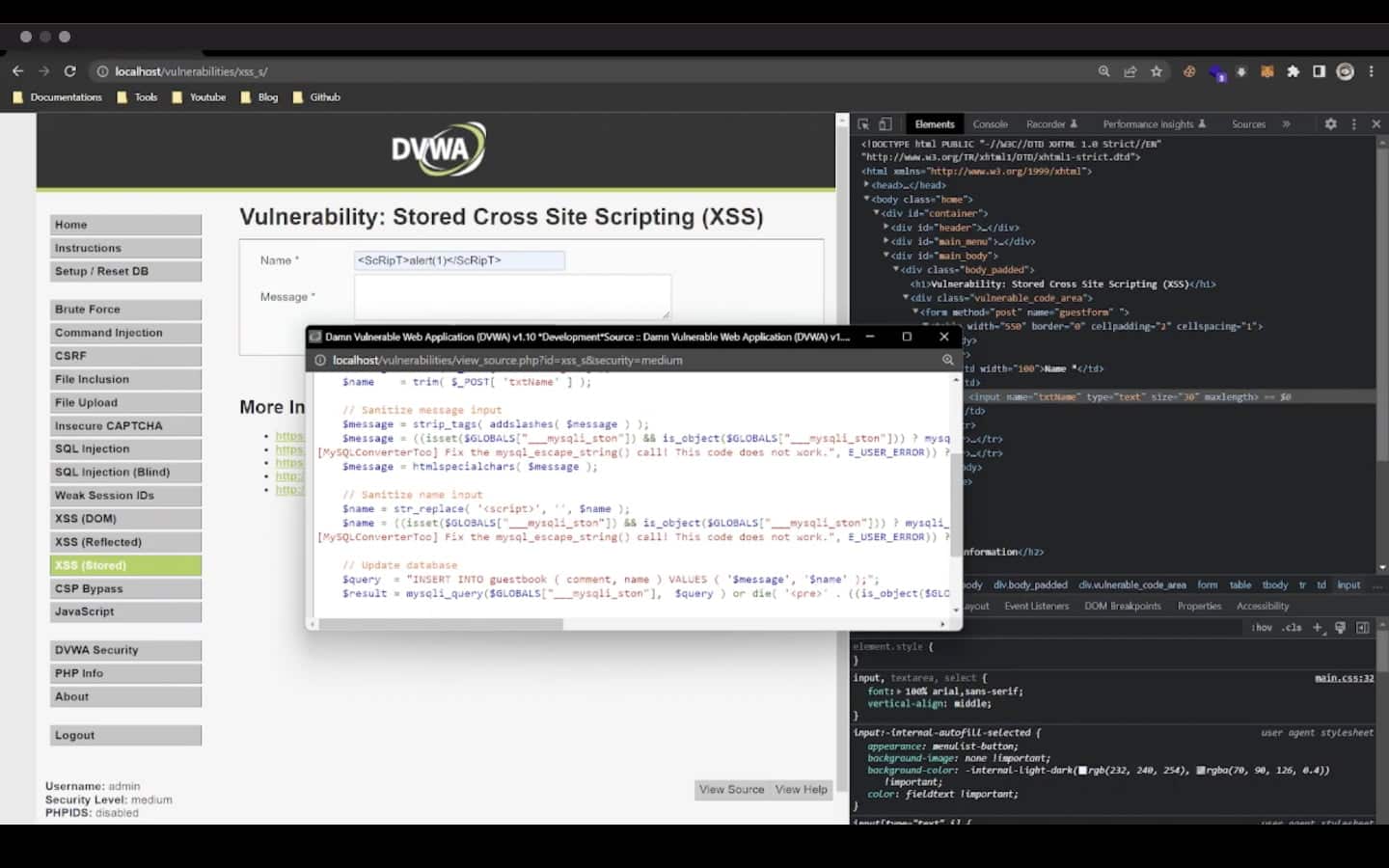This screenshot has height=868, width=1389.
Task: Select the inspect element icon in DevTools
Action: pos(866,123)
